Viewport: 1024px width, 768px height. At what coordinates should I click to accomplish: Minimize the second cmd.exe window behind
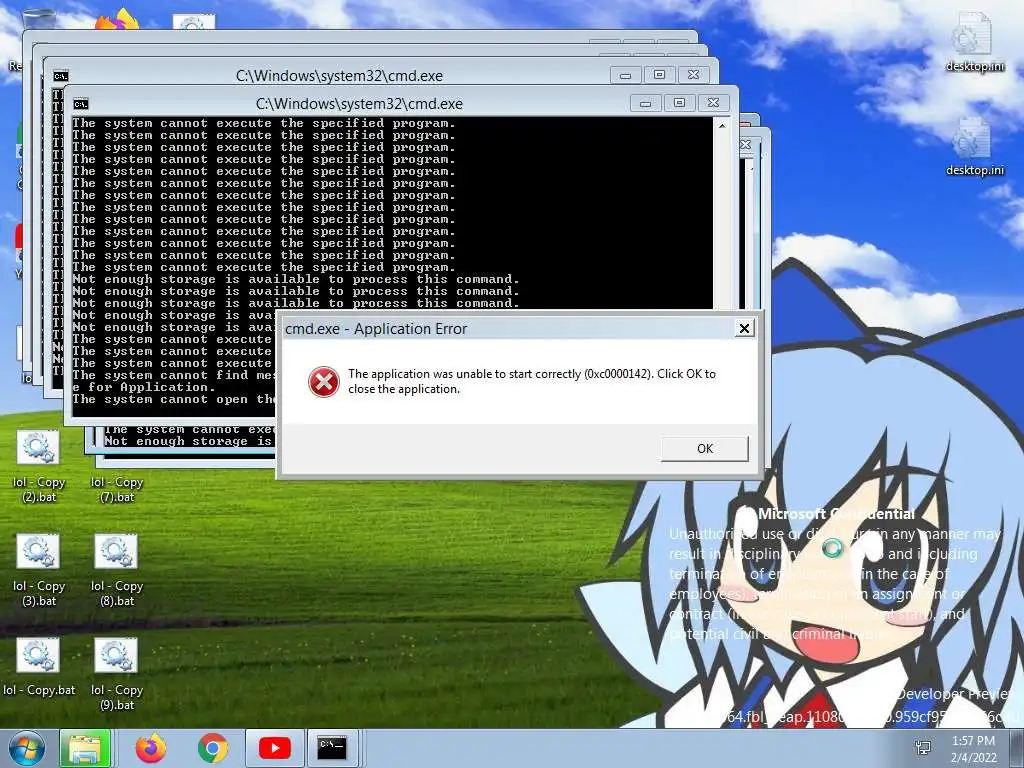[625, 75]
